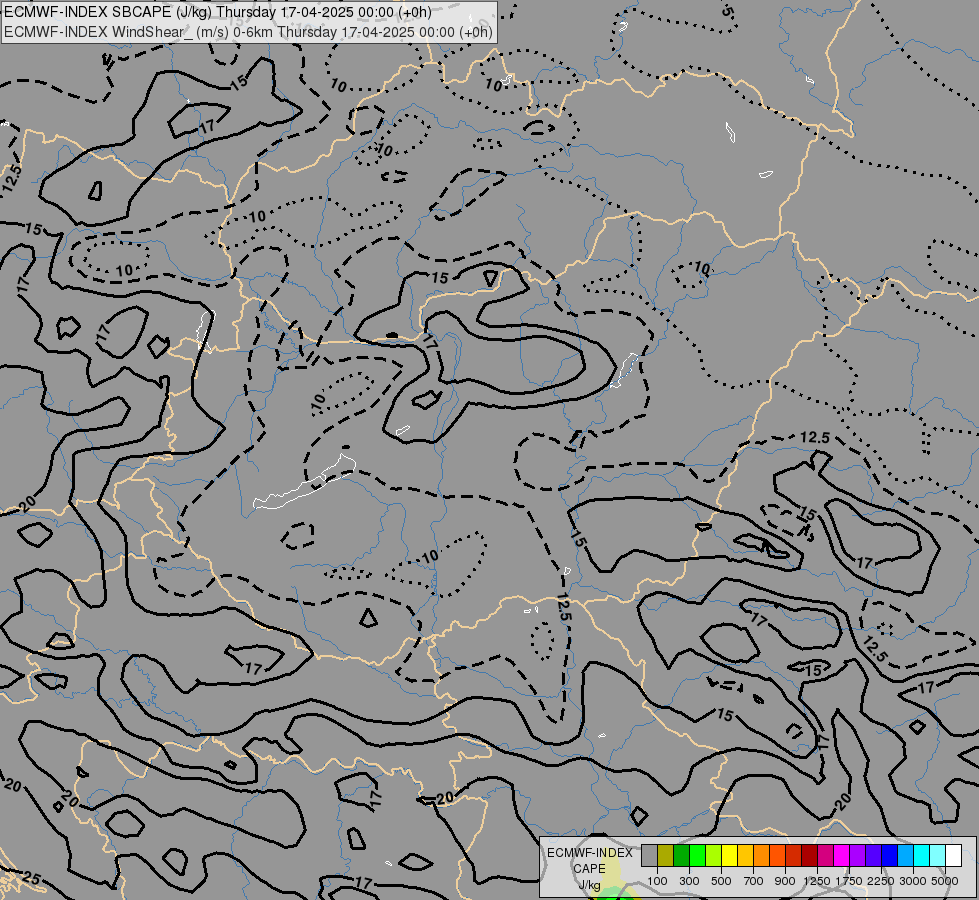Select the dark red legend swatch
This screenshot has width=979, height=900.
[x=810, y=855]
